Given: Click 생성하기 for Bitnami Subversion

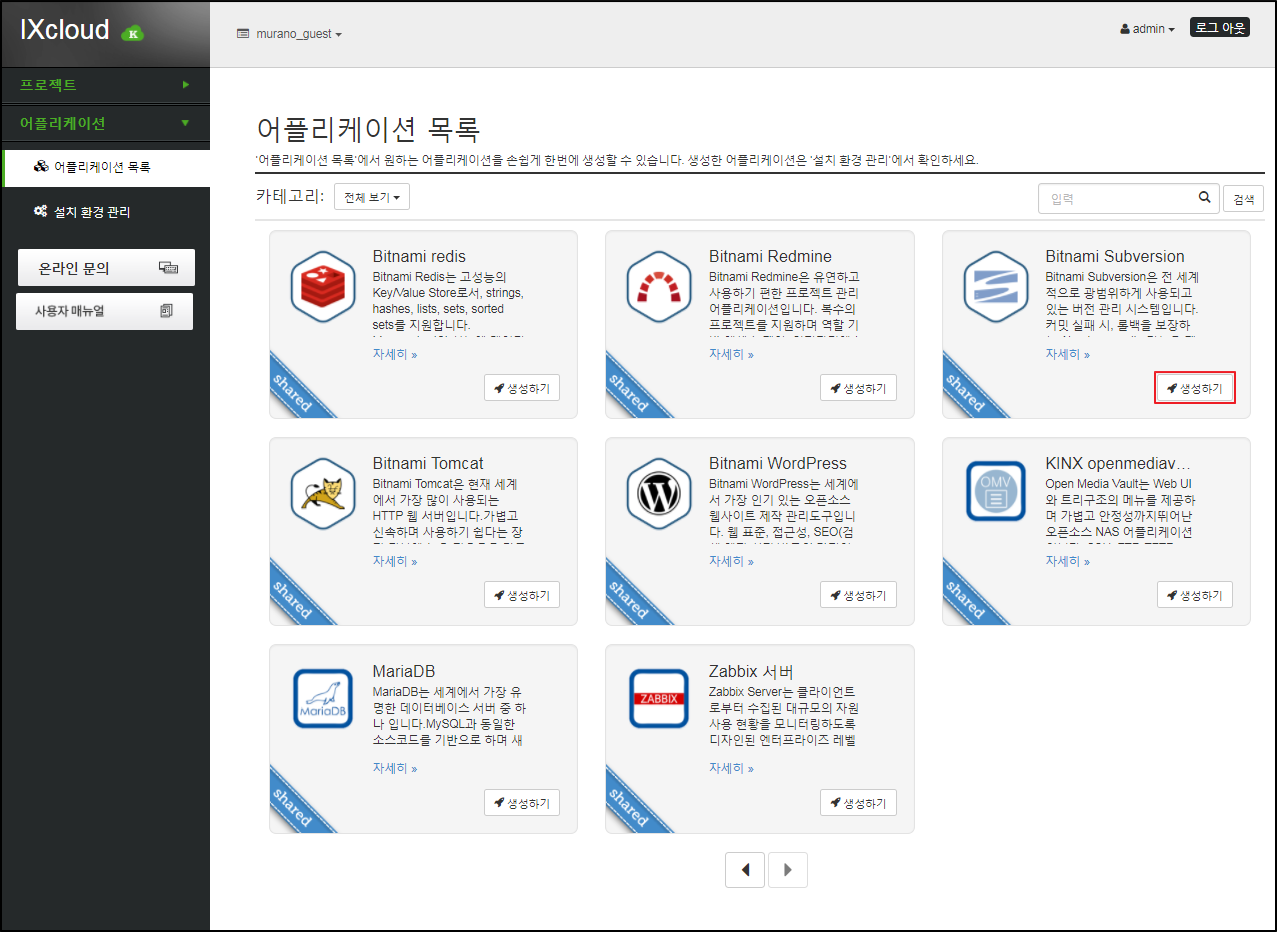Looking at the screenshot, I should [x=1195, y=388].
